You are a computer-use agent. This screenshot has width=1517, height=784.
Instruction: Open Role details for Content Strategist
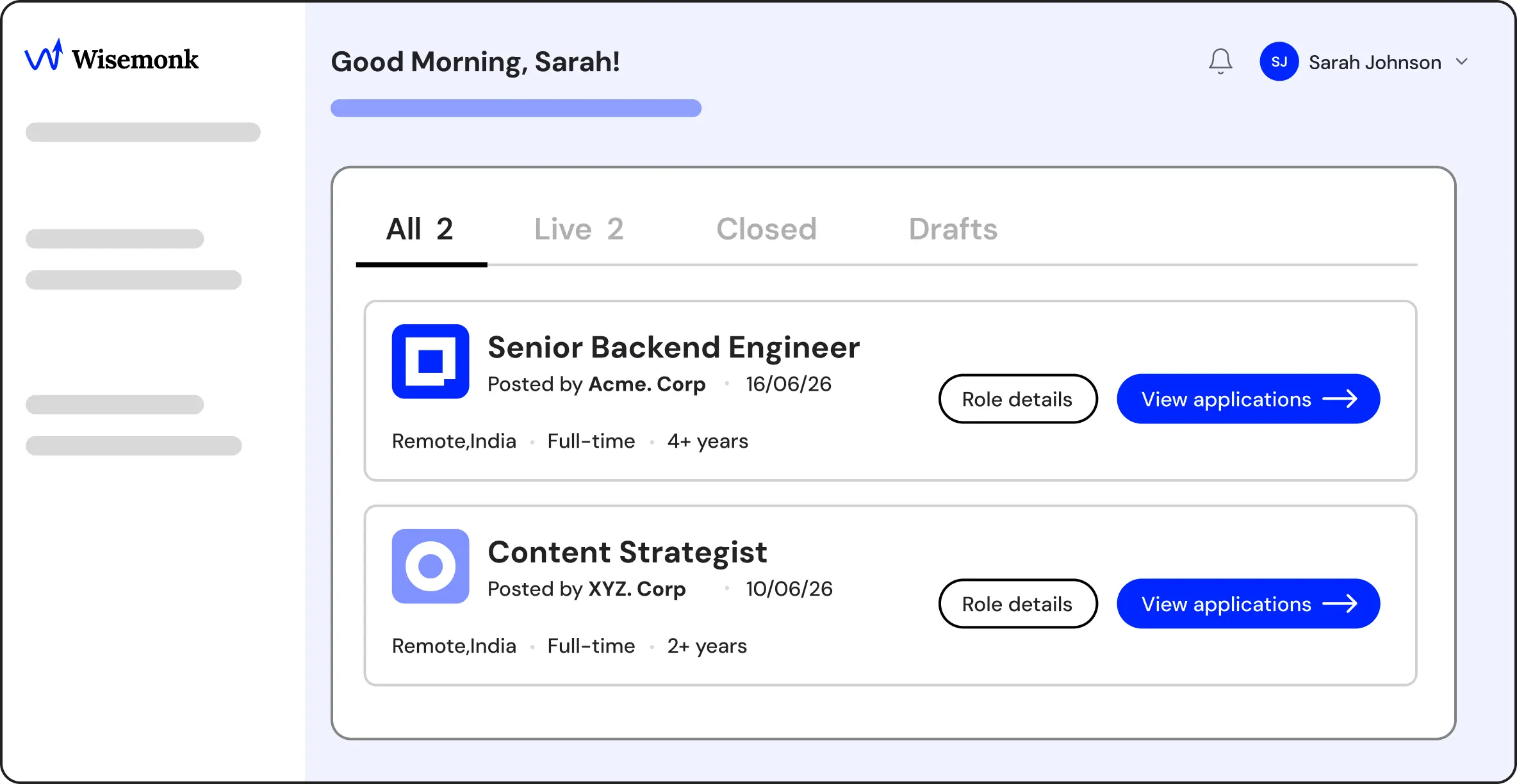point(1018,604)
